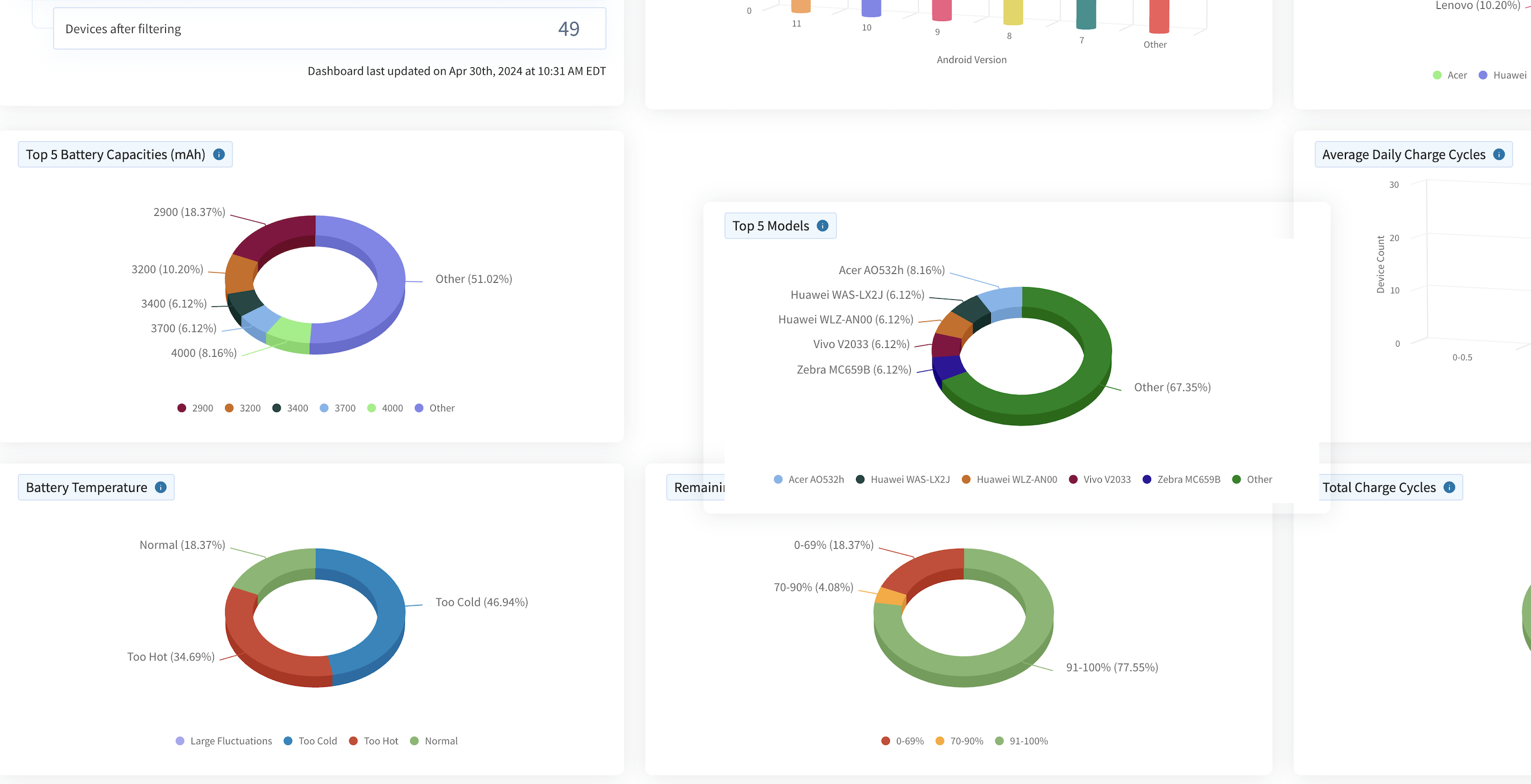Toggle Huawei WAS-LX2J legend entry

[903, 479]
